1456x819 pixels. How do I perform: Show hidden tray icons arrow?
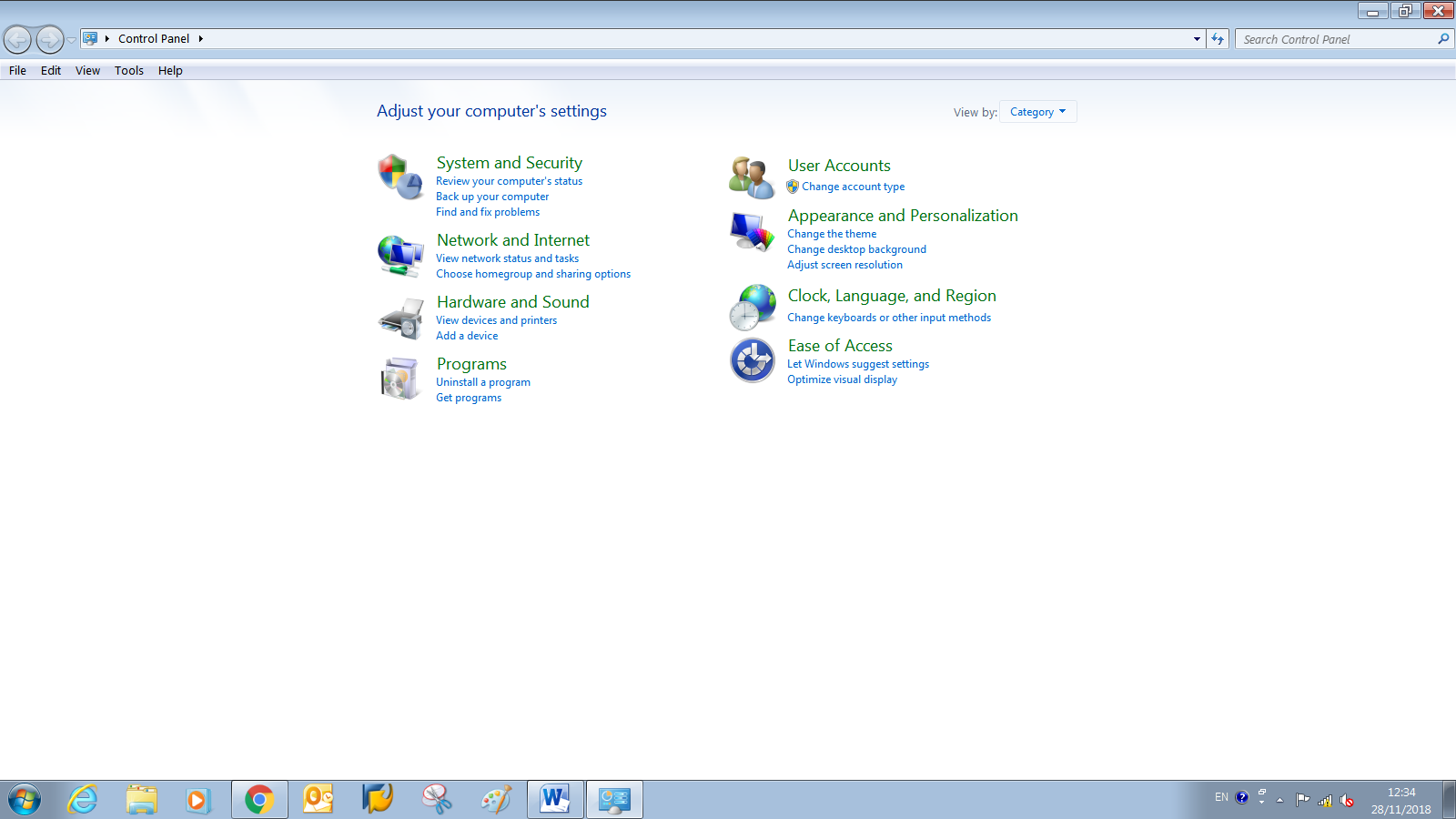(x=1279, y=800)
